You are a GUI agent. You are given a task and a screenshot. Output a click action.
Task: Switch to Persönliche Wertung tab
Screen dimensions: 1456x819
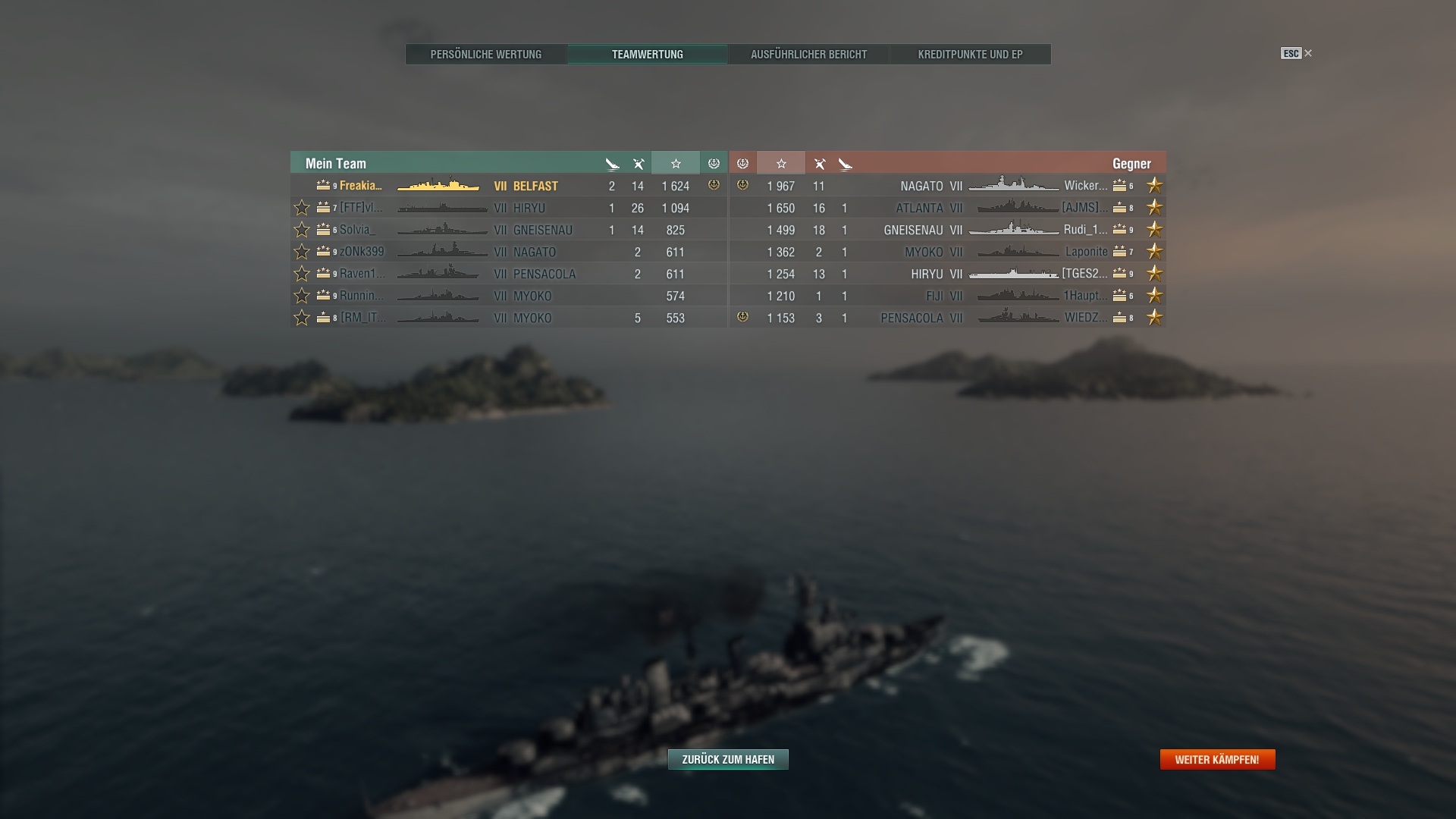(x=486, y=55)
